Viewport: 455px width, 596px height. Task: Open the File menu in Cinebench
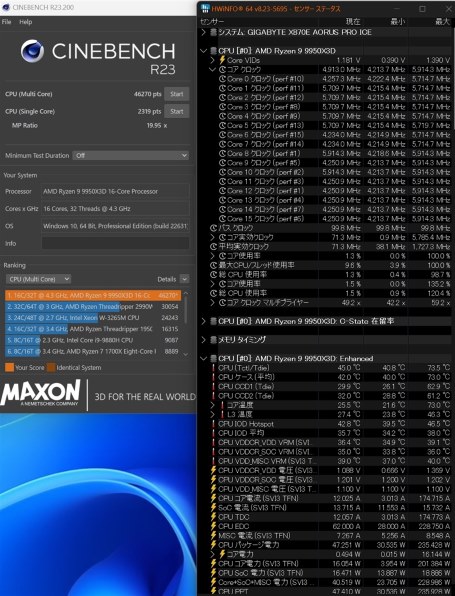(x=6, y=22)
